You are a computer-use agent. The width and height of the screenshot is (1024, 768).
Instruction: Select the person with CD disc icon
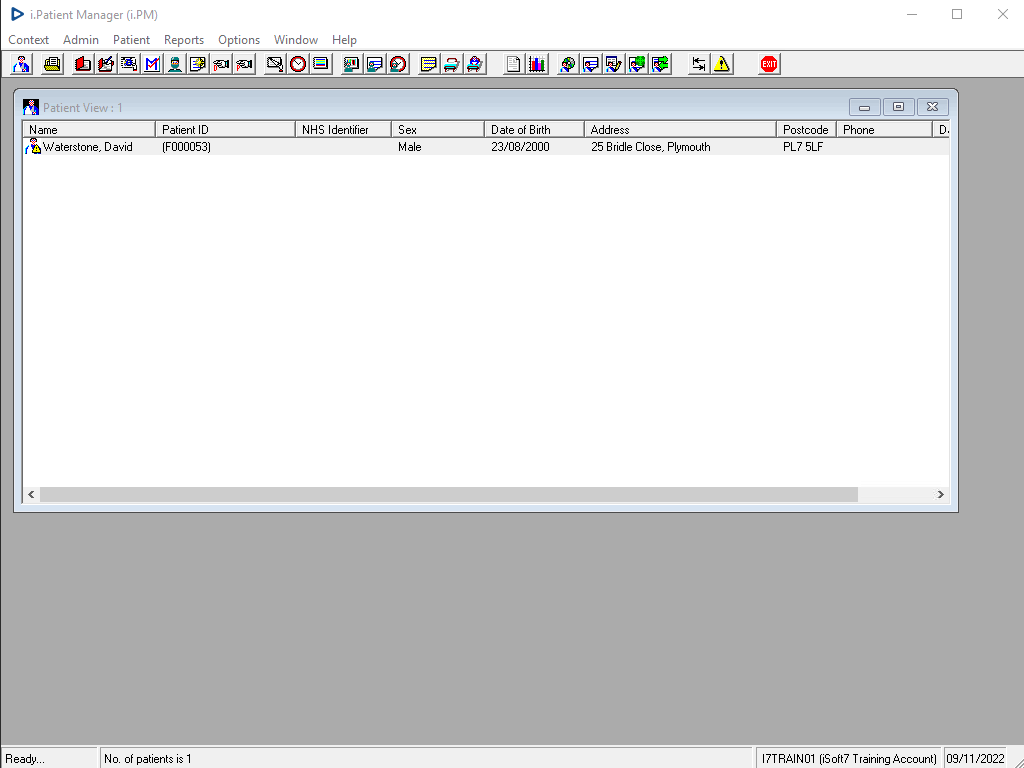(568, 64)
